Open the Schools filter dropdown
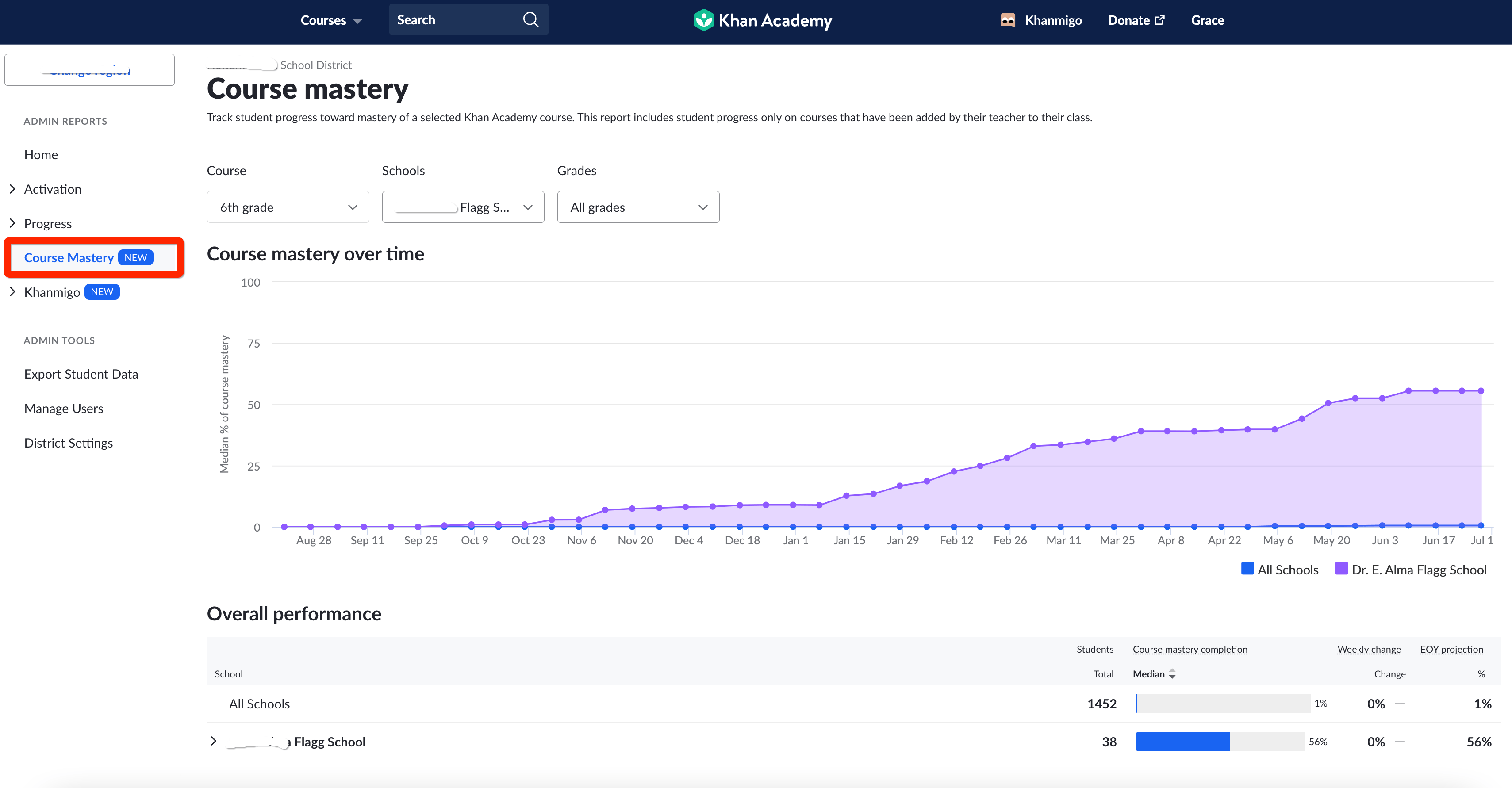The height and width of the screenshot is (788, 1512). coord(463,207)
